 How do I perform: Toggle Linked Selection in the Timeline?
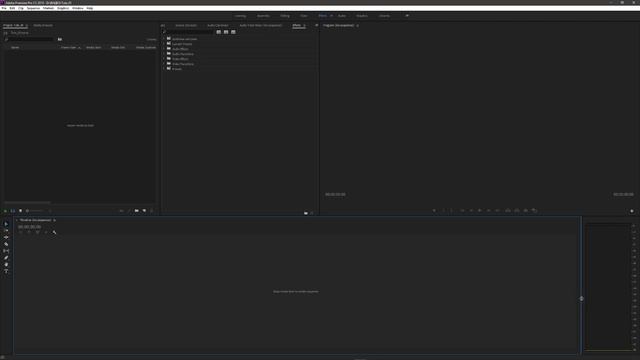(38, 232)
